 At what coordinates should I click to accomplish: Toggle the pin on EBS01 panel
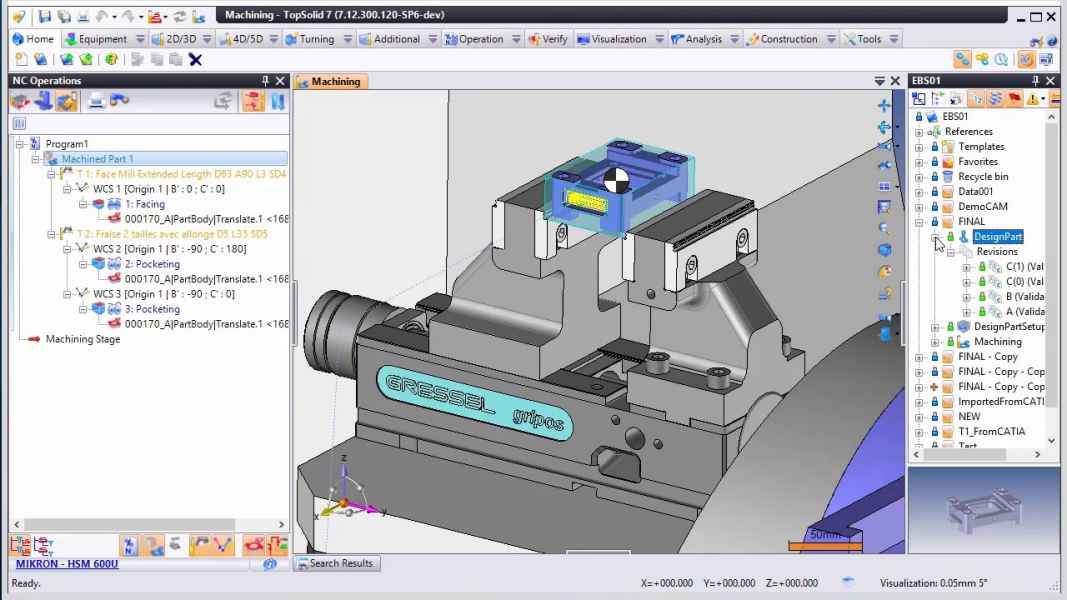1036,81
